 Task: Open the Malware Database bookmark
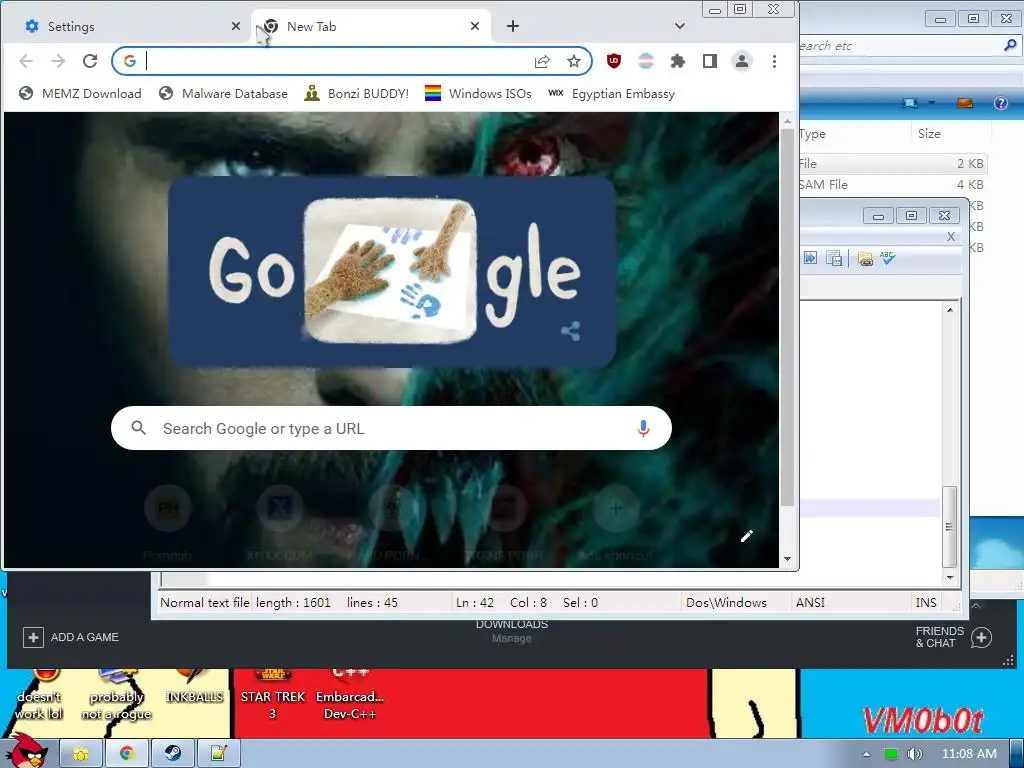point(223,93)
